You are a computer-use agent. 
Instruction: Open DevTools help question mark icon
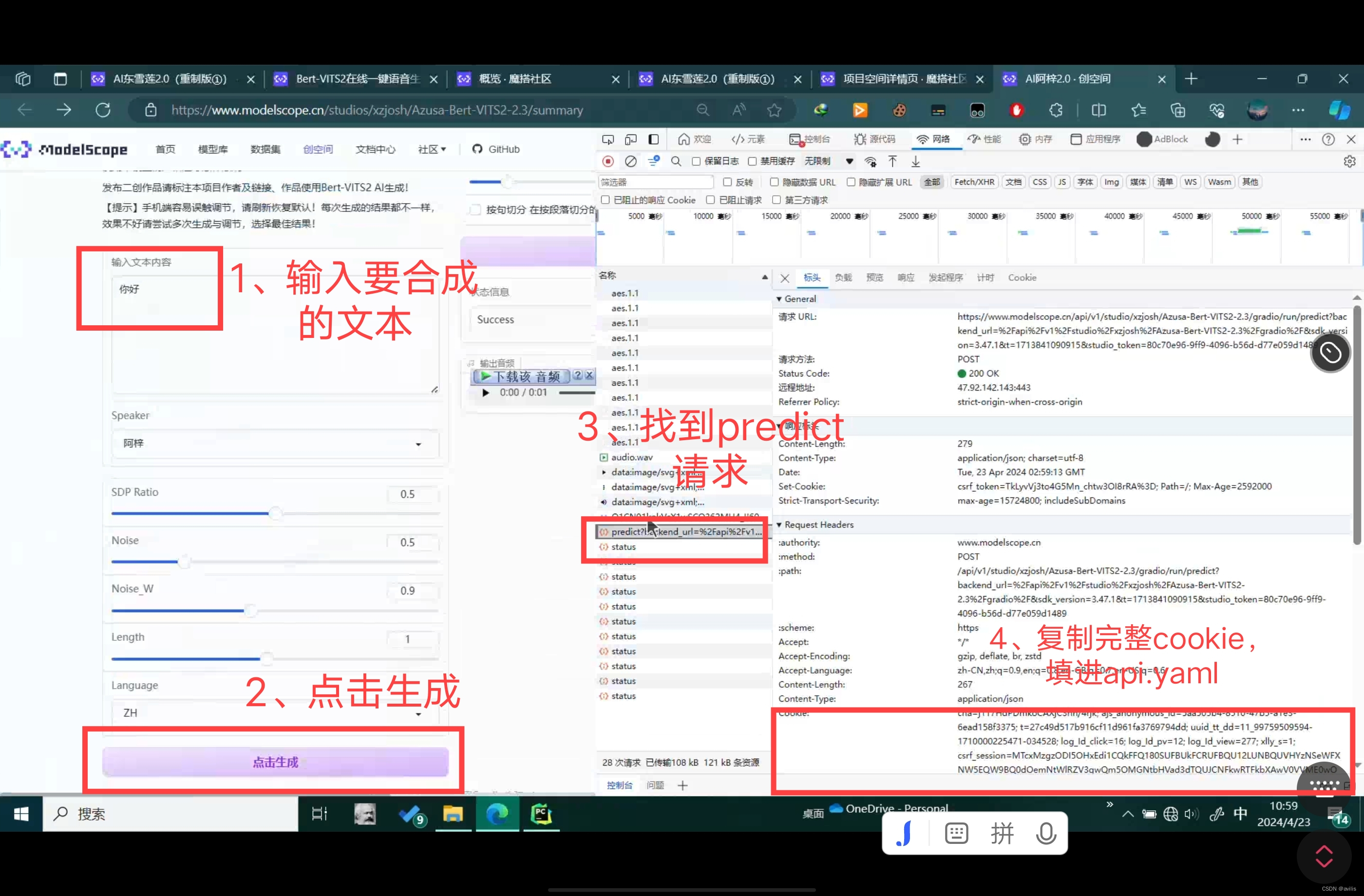1328,139
